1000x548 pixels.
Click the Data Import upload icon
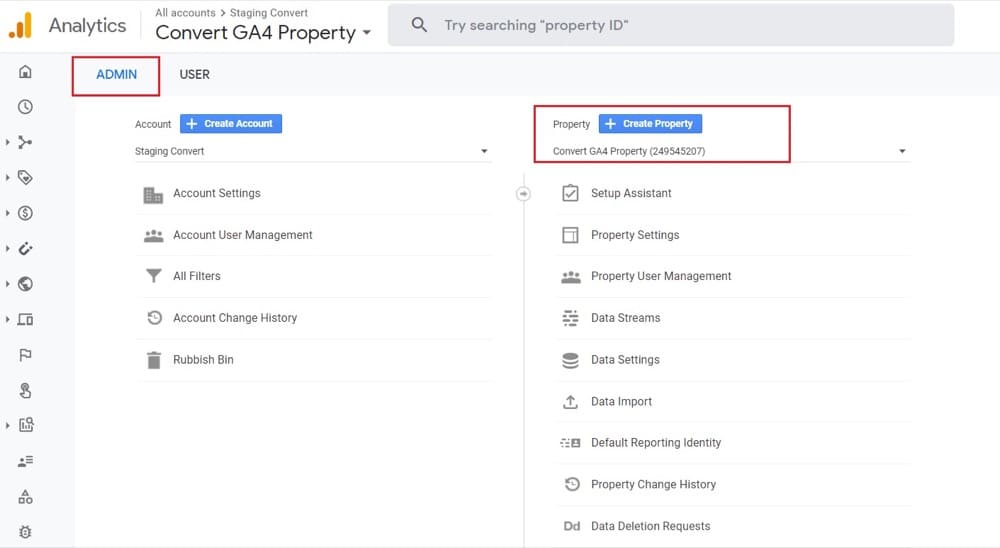click(x=570, y=401)
